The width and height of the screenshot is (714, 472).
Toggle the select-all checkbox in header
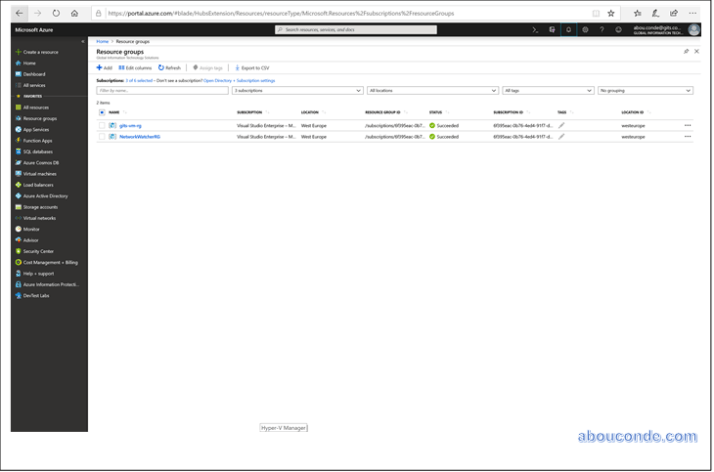101,112
